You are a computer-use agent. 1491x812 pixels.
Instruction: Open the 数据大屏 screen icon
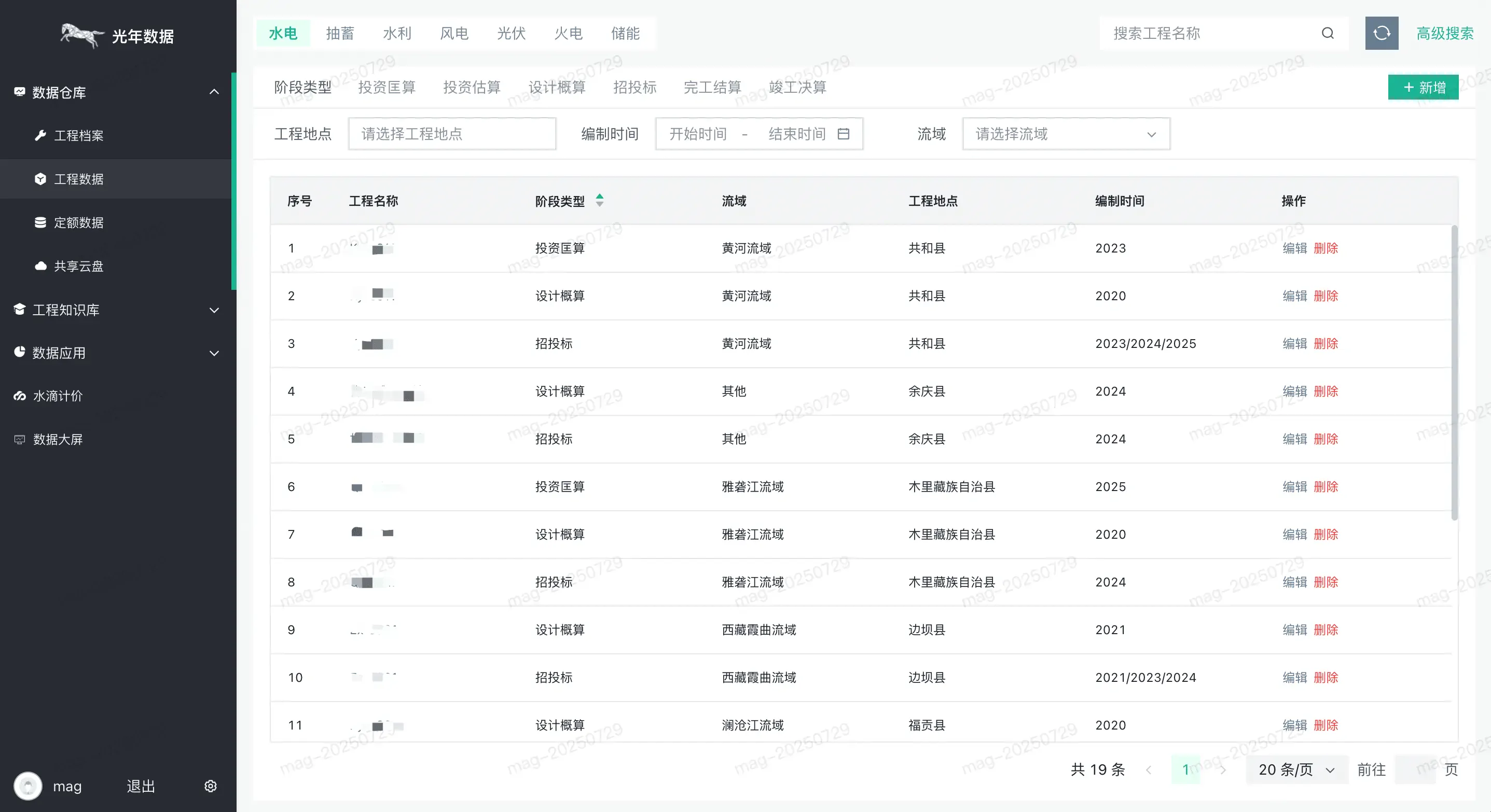pyautogui.click(x=20, y=440)
